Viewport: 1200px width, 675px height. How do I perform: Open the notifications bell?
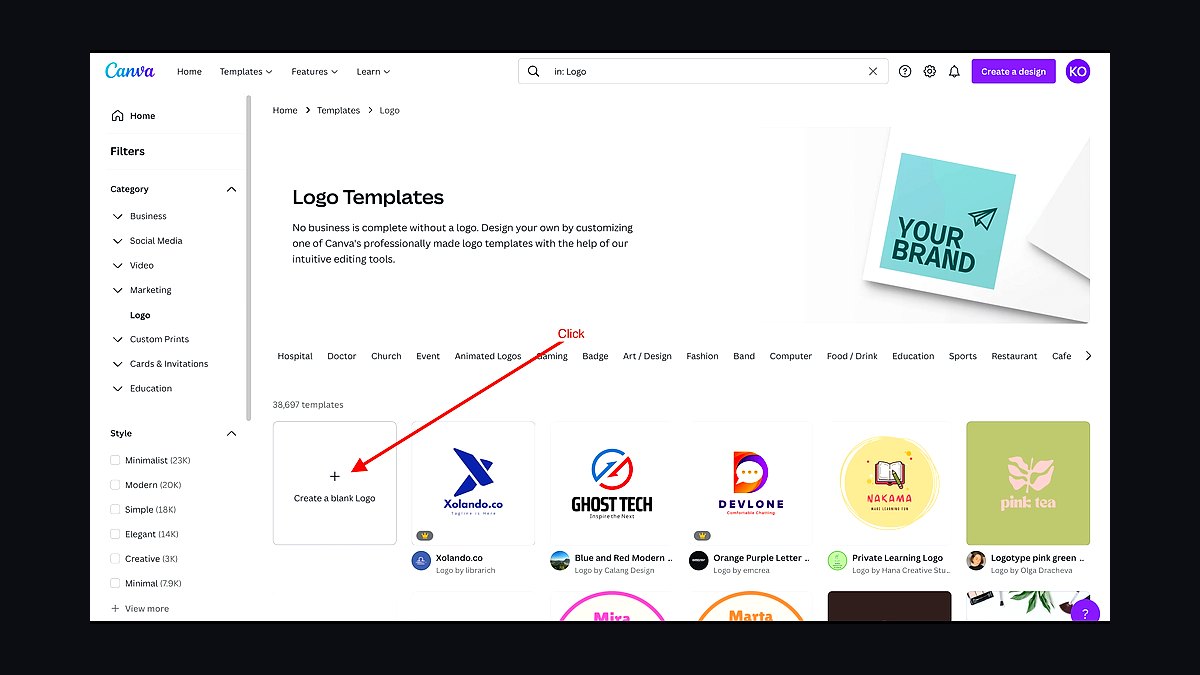954,71
